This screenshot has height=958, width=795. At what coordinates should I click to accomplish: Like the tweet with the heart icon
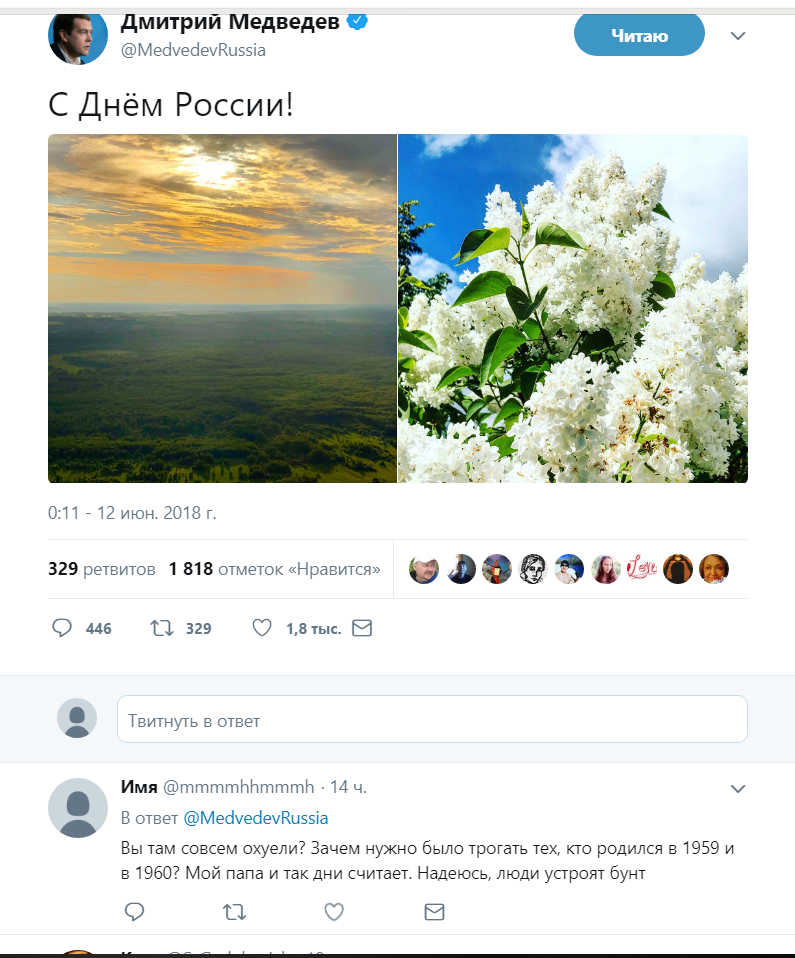[x=262, y=628]
